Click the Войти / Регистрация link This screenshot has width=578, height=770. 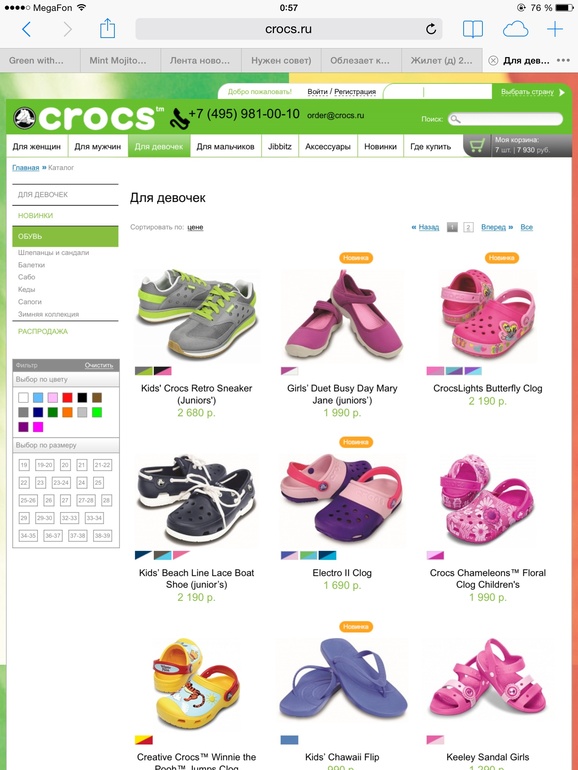341,91
